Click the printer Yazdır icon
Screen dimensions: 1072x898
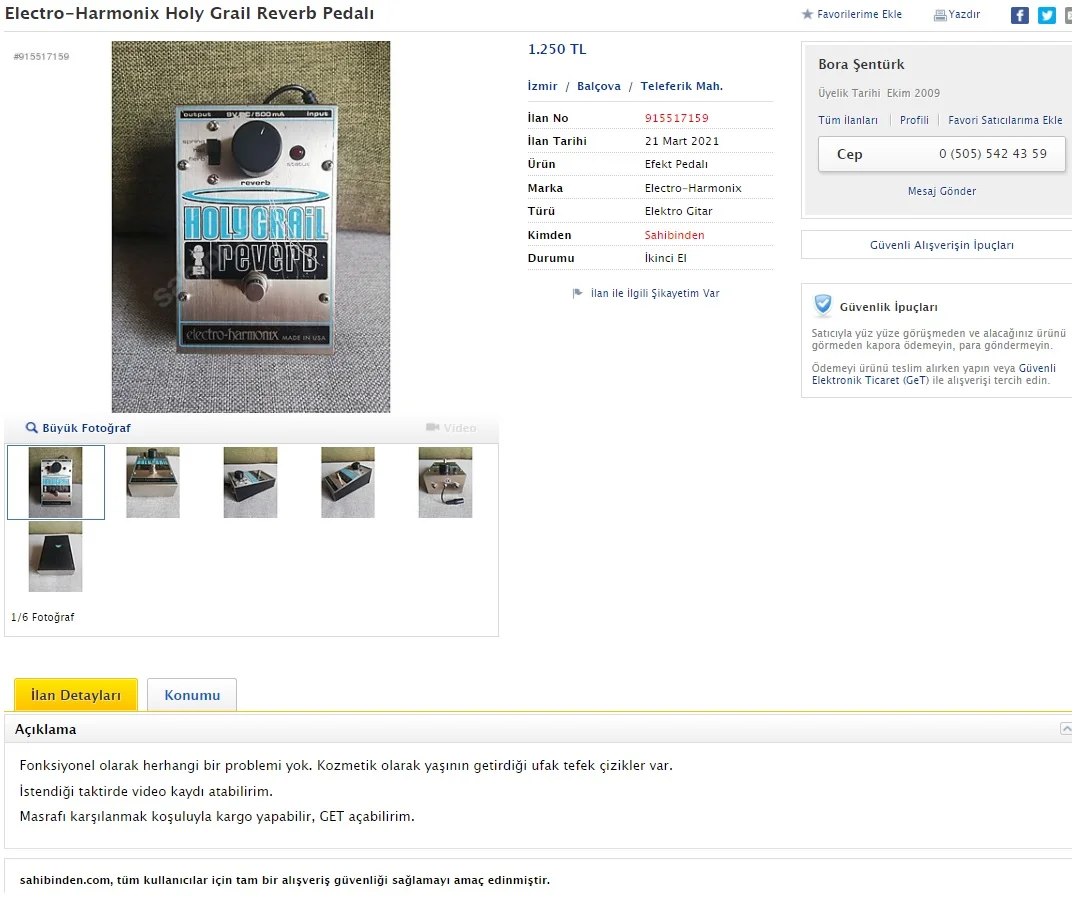(x=940, y=15)
